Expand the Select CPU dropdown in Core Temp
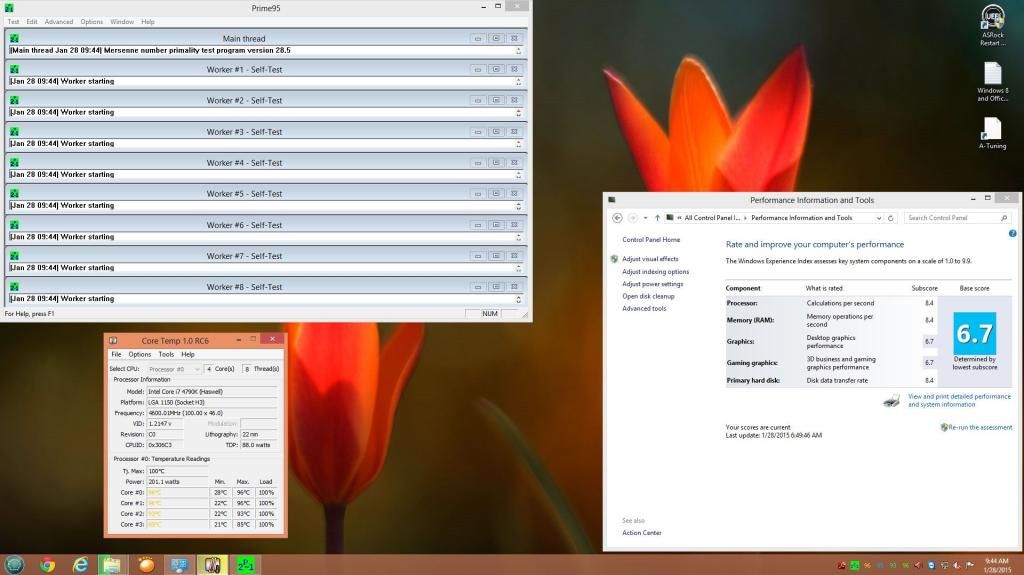The image size is (1024, 575). (x=196, y=369)
